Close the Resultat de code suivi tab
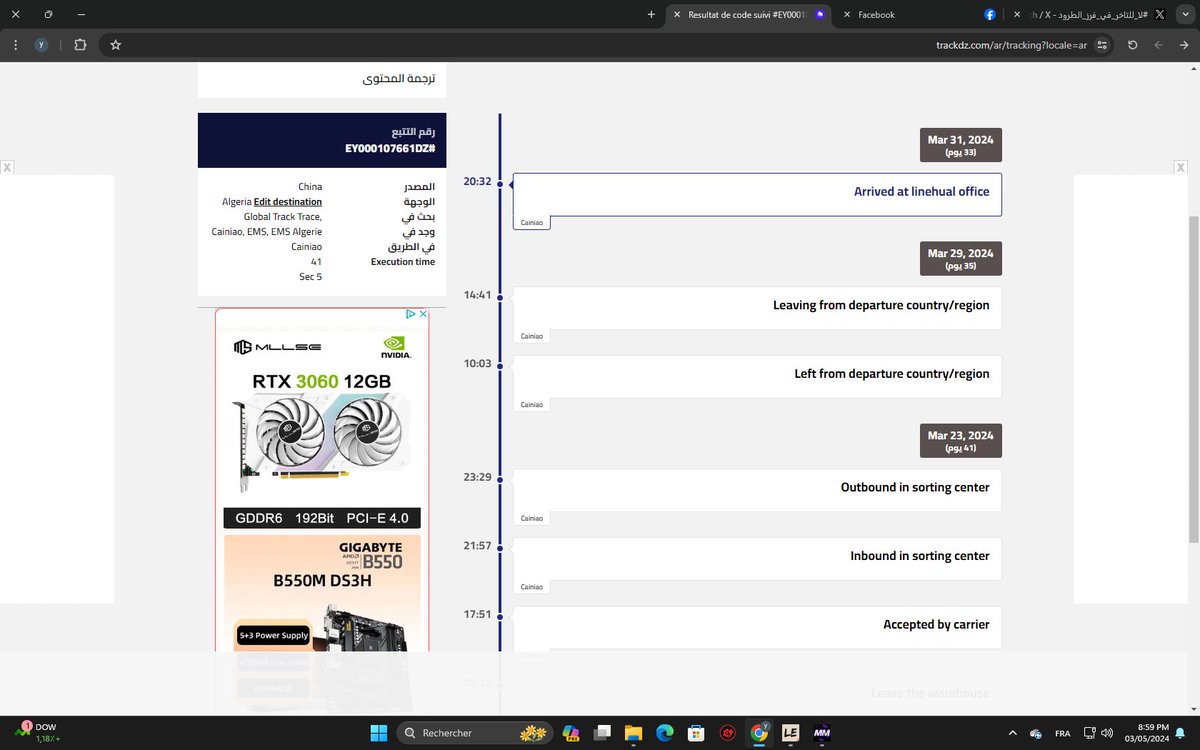The height and width of the screenshot is (750, 1200). tap(676, 15)
